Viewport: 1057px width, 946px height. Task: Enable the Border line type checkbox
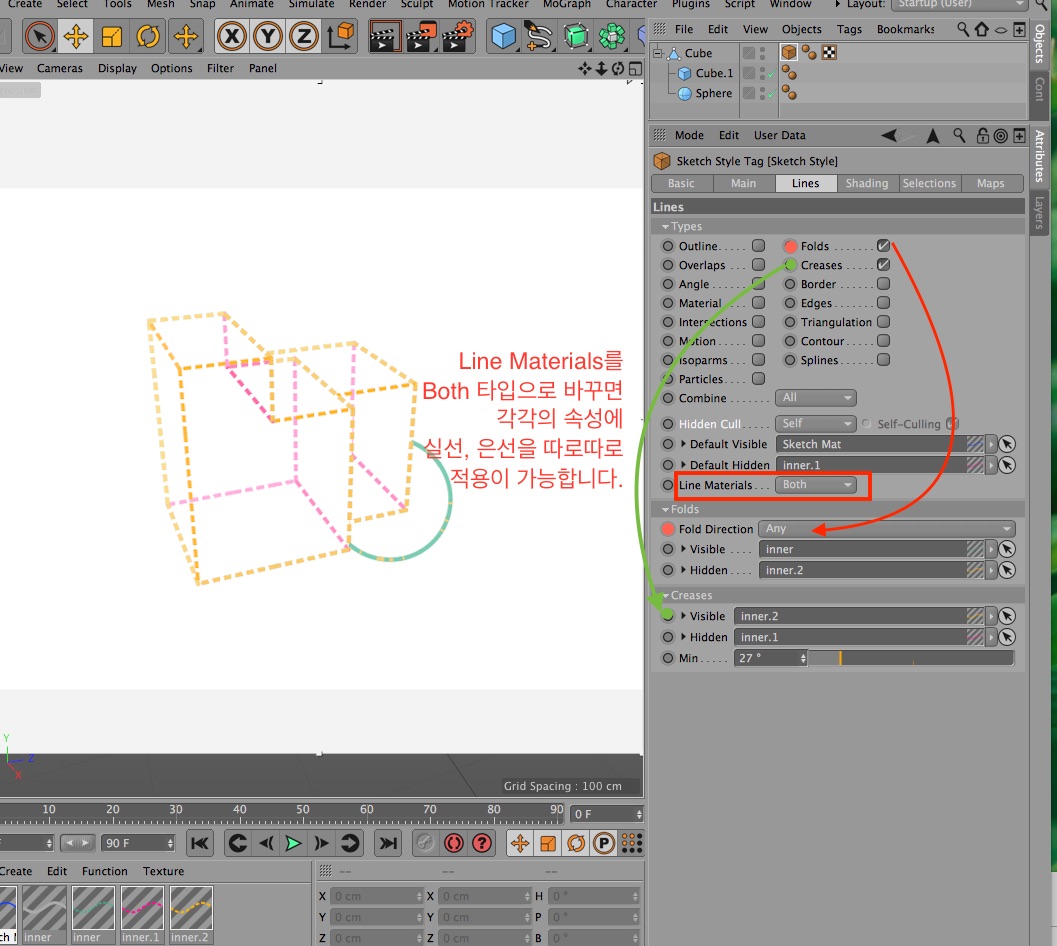[883, 284]
